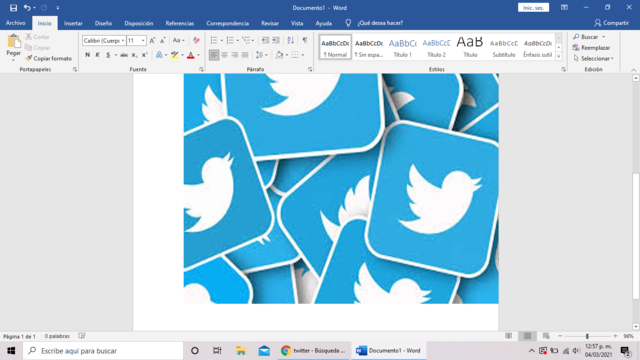Toggle bold N formatting
The image size is (640, 360).
click(x=87, y=55)
